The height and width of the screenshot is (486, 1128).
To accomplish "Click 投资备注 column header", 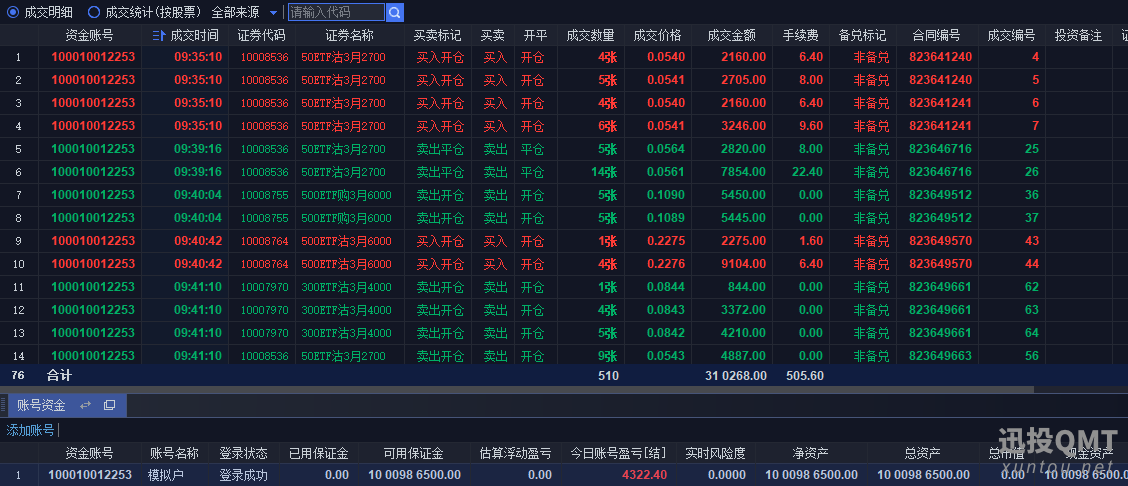I will (x=1078, y=35).
